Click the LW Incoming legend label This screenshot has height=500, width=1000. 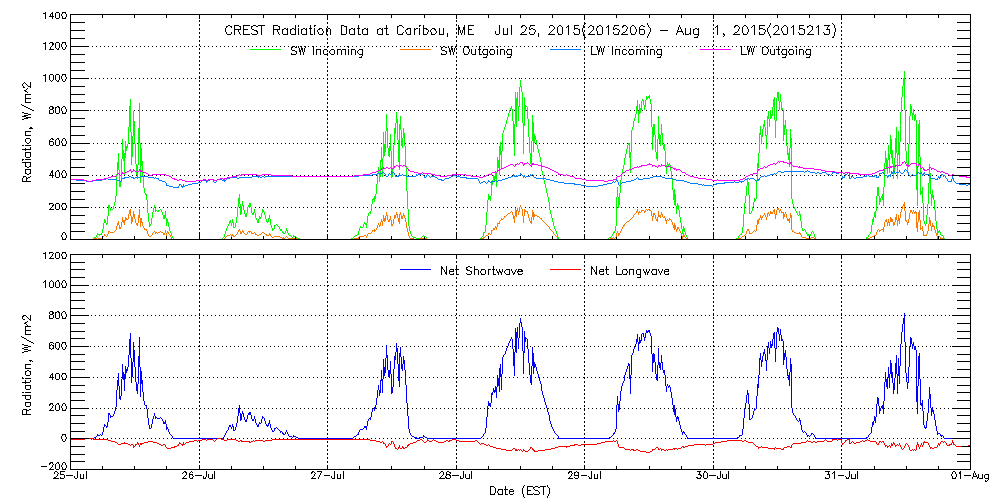coord(625,51)
